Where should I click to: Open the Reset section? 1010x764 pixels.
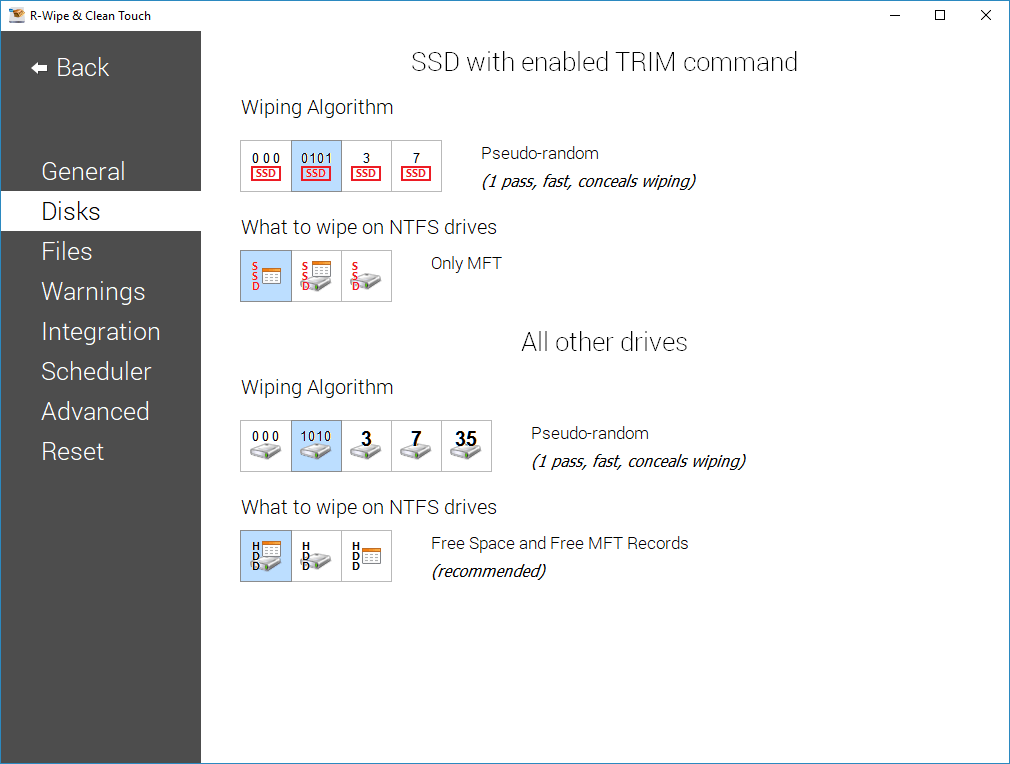[x=100, y=451]
